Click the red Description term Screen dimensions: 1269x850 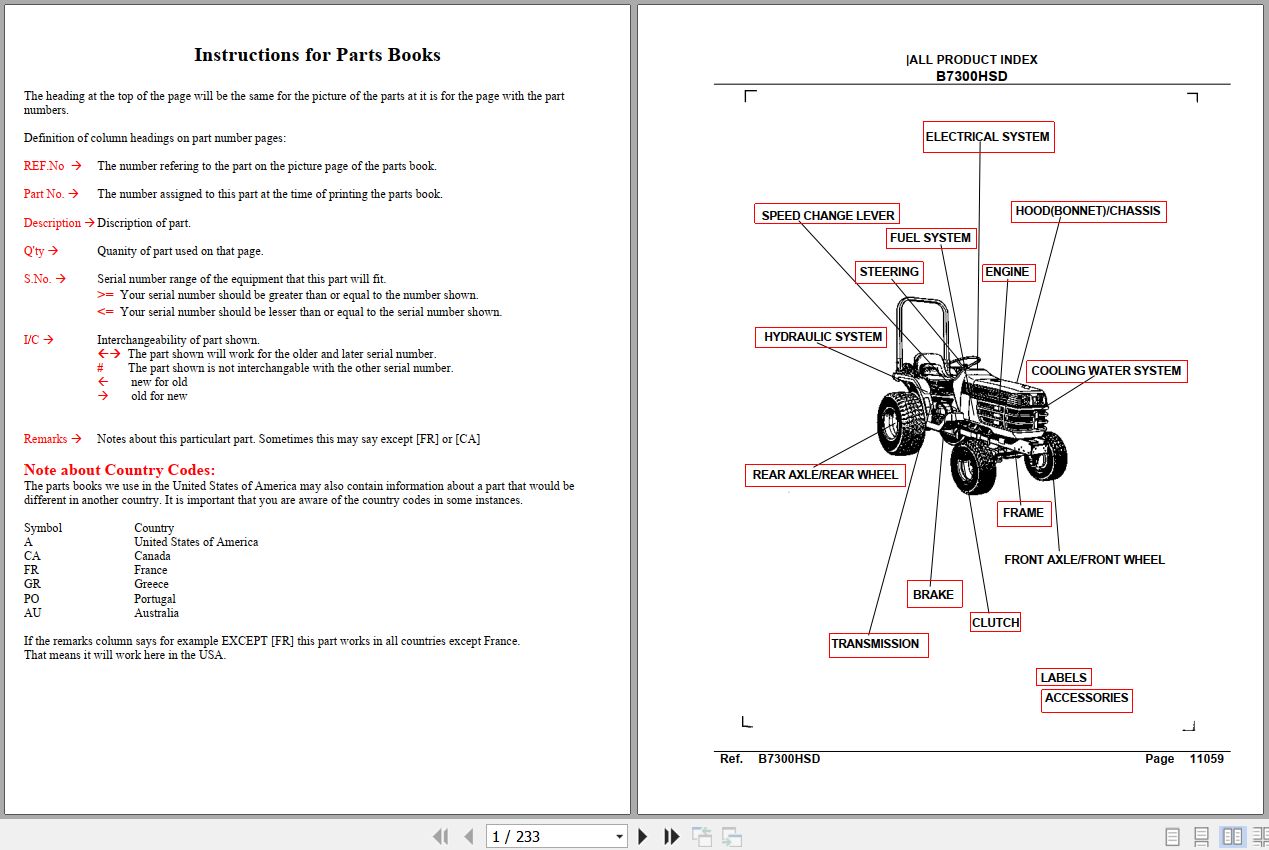[x=52, y=223]
